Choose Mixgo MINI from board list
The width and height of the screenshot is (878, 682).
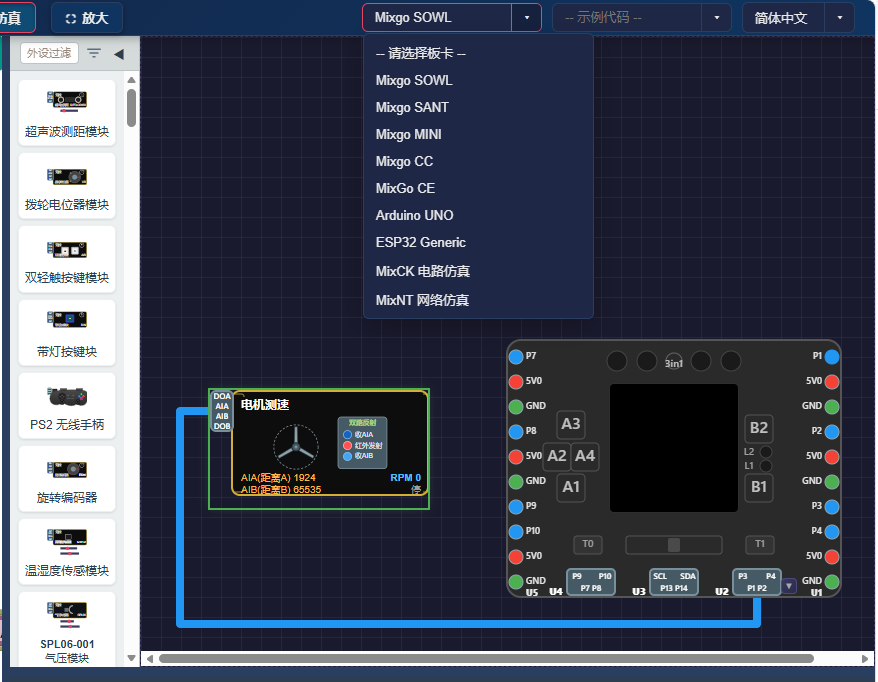[x=478, y=134]
